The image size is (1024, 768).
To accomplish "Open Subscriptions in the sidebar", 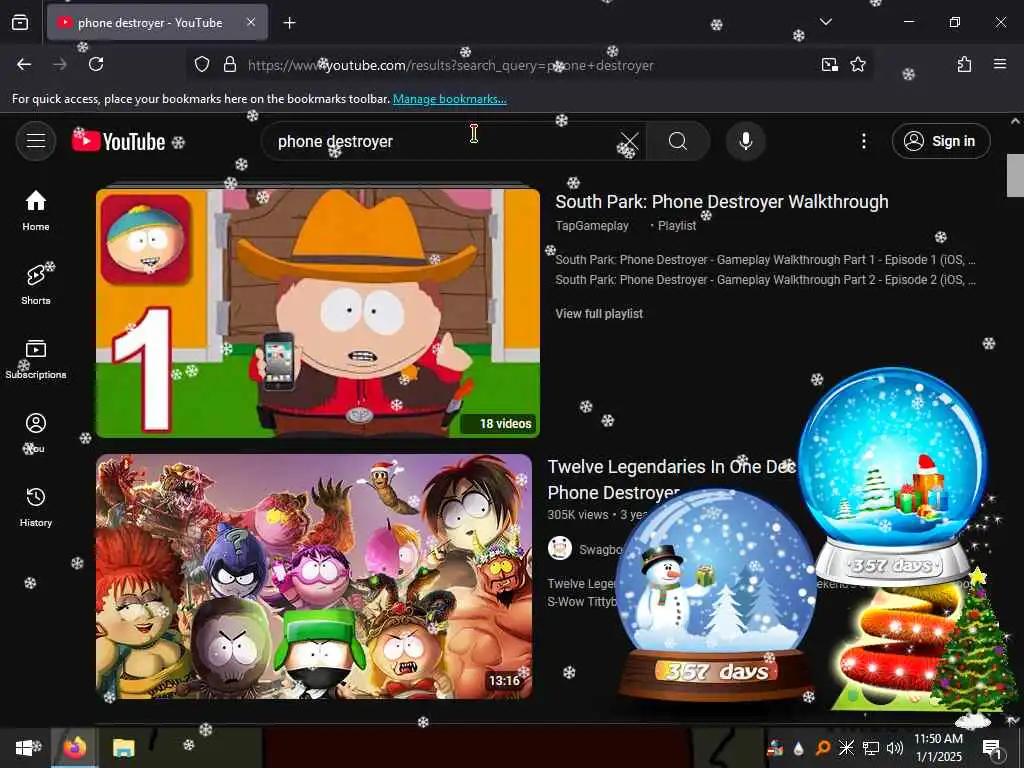I will point(36,359).
